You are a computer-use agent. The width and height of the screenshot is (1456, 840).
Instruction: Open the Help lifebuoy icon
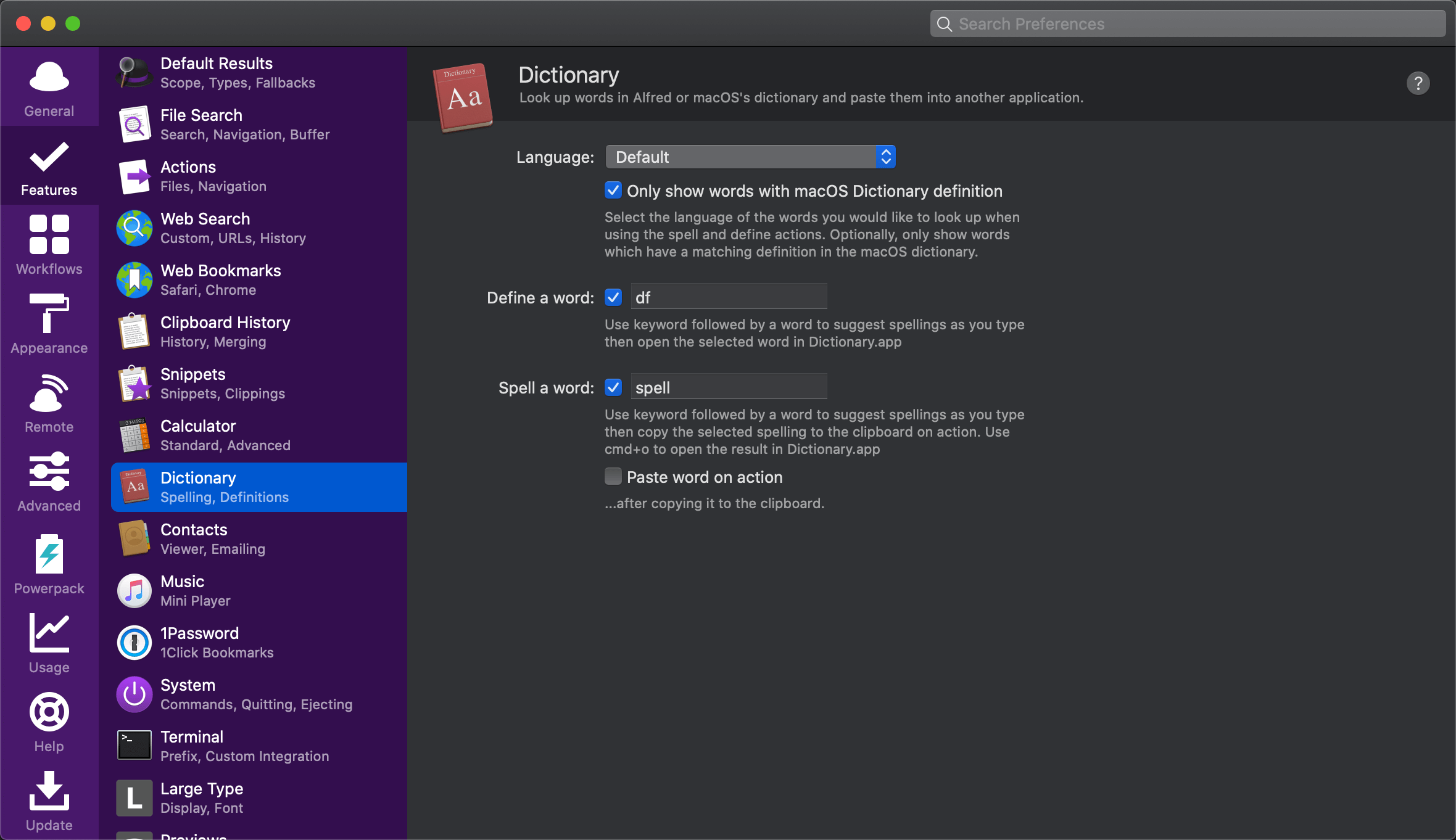pos(49,712)
